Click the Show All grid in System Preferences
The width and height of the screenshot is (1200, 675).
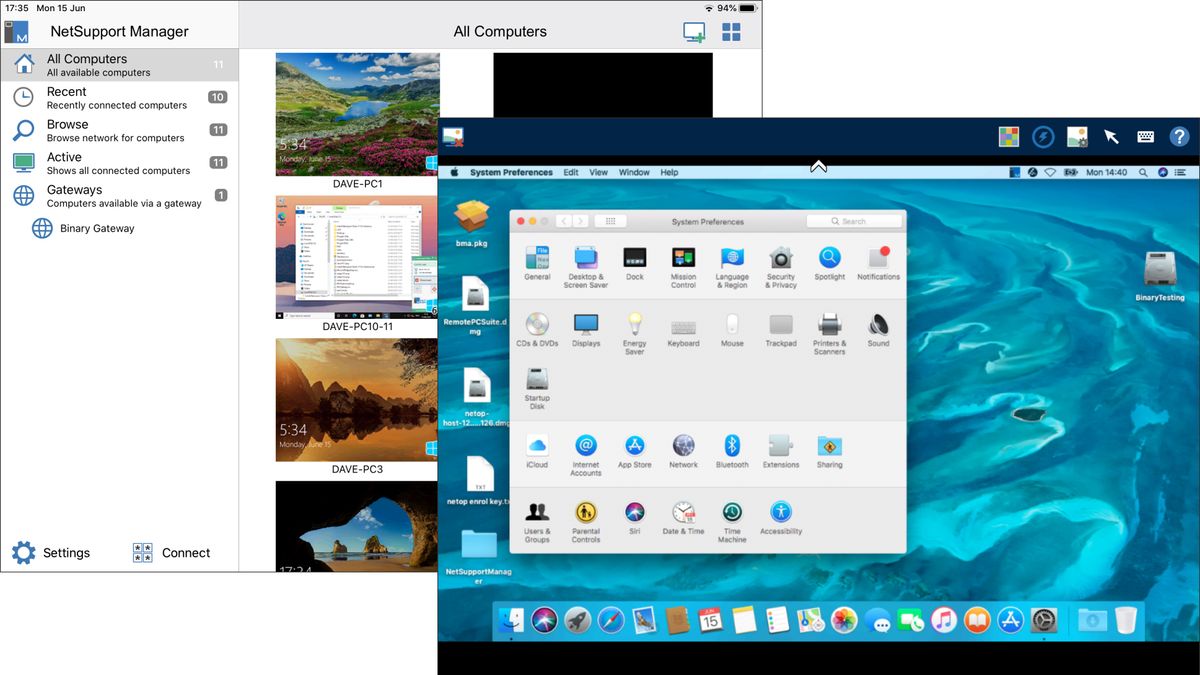pyautogui.click(x=610, y=220)
